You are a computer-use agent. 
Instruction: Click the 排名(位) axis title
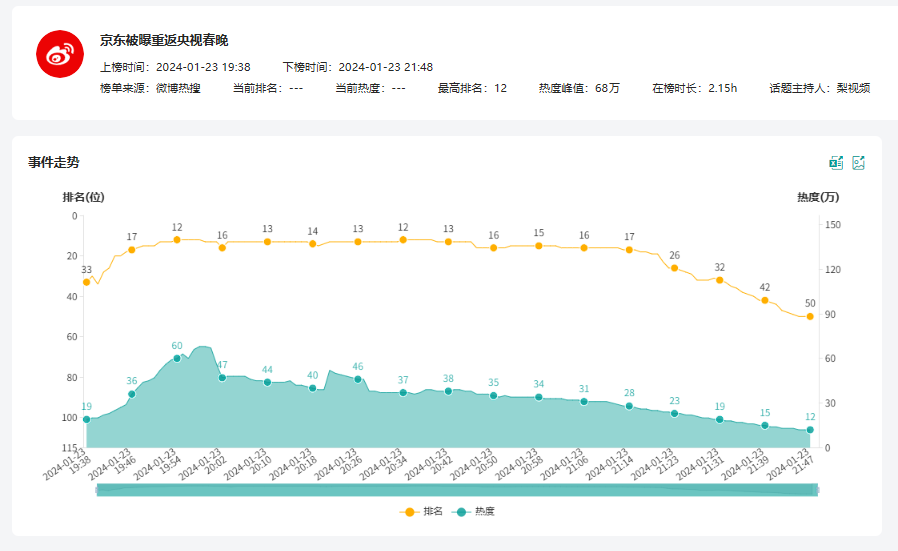coord(84,198)
